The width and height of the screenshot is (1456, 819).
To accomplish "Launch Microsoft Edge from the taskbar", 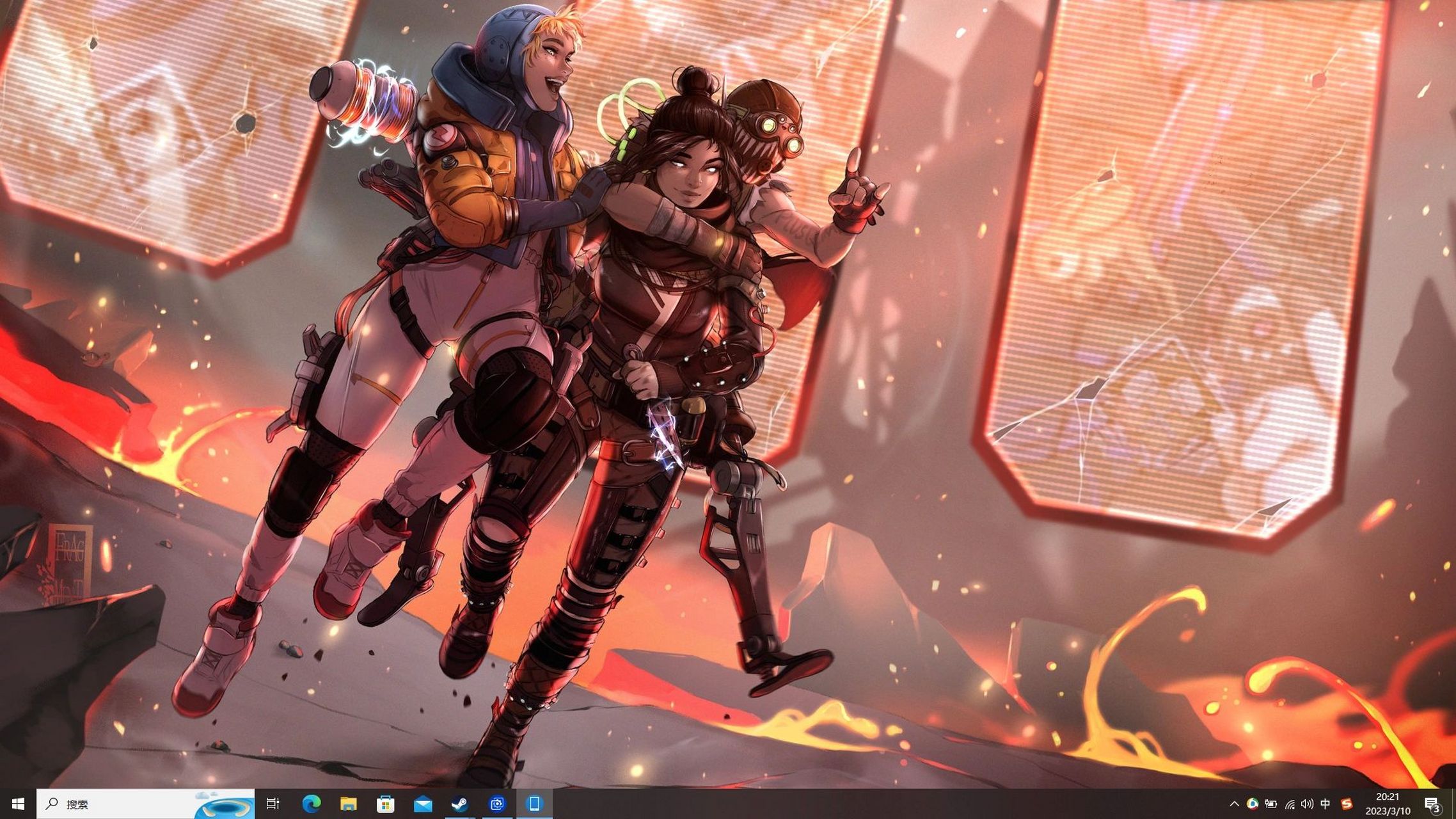I will click(311, 804).
